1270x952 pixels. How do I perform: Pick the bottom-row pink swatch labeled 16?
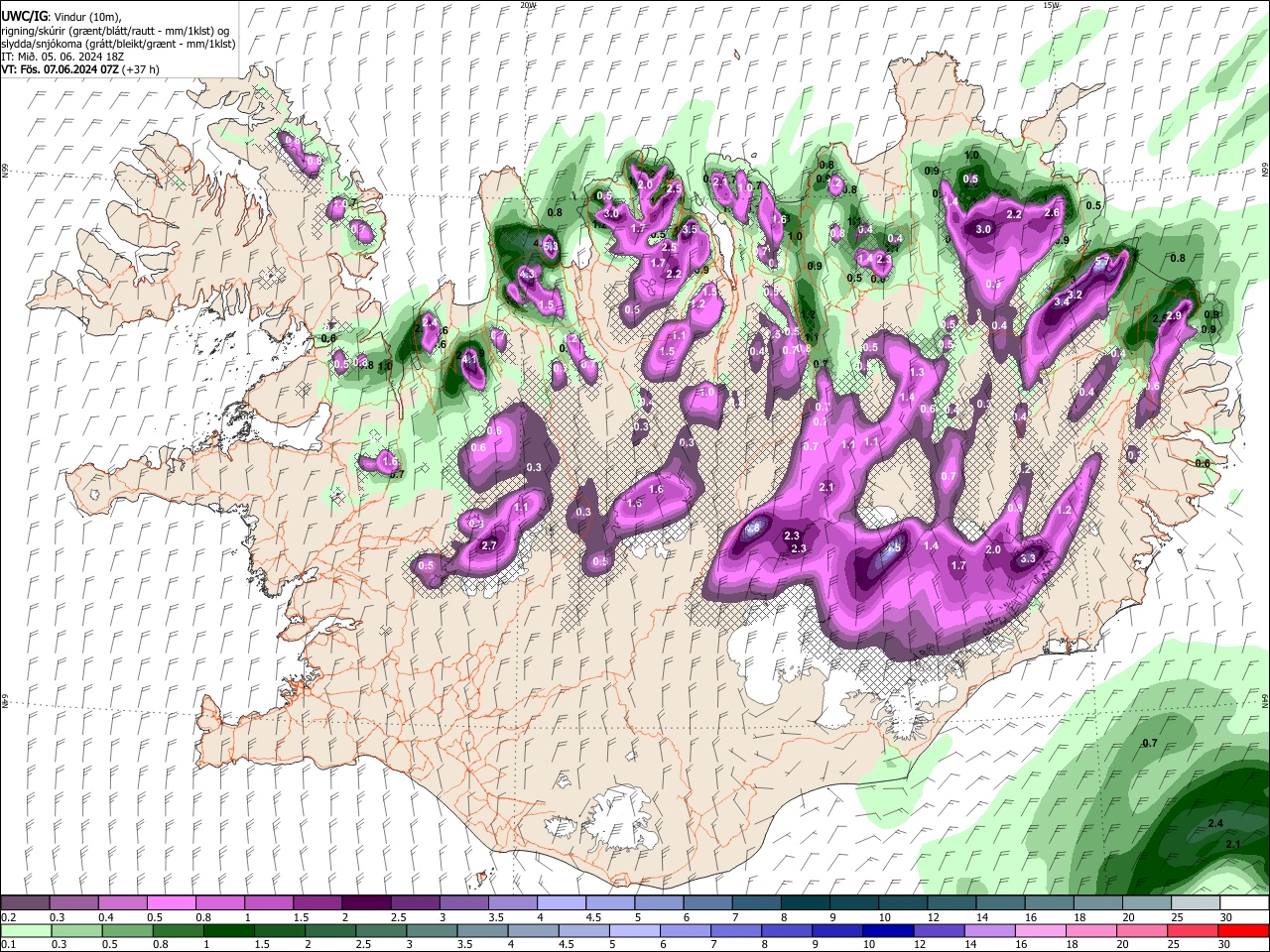pos(1041,931)
